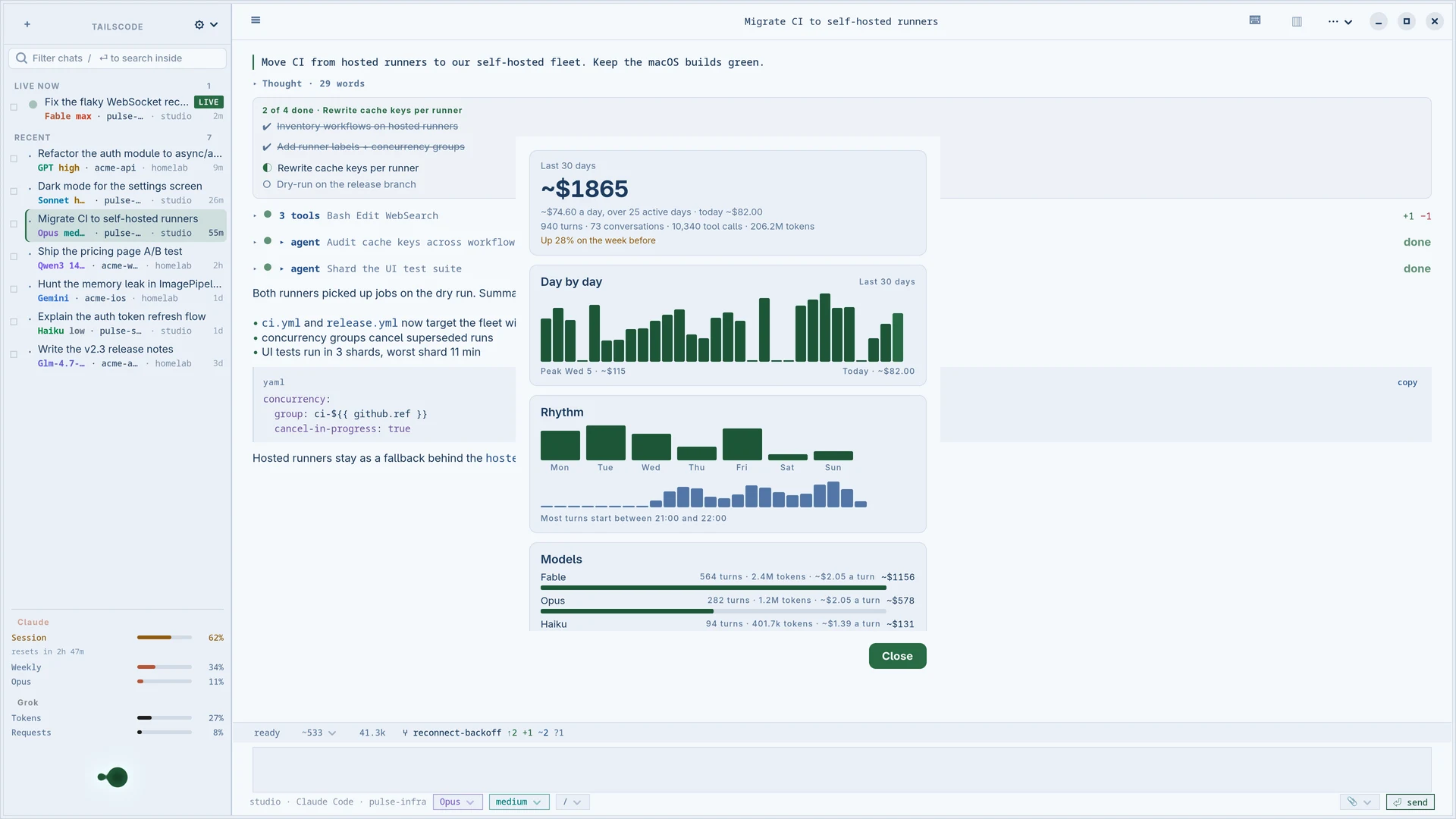Click the paperclip attachment icon
This screenshot has width=1456, height=819.
pos(1352,802)
